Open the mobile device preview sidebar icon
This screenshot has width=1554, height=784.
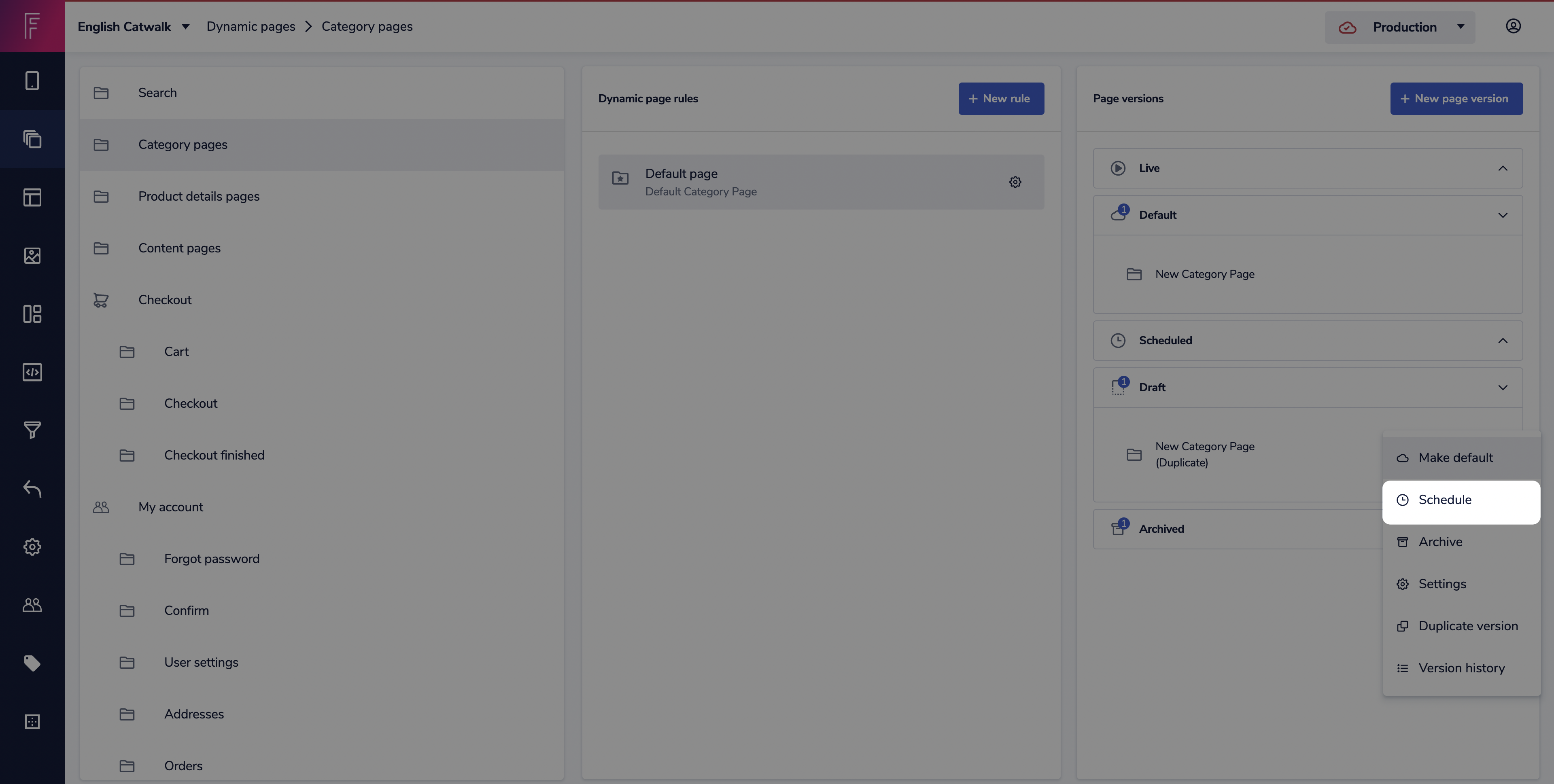pyautogui.click(x=32, y=81)
